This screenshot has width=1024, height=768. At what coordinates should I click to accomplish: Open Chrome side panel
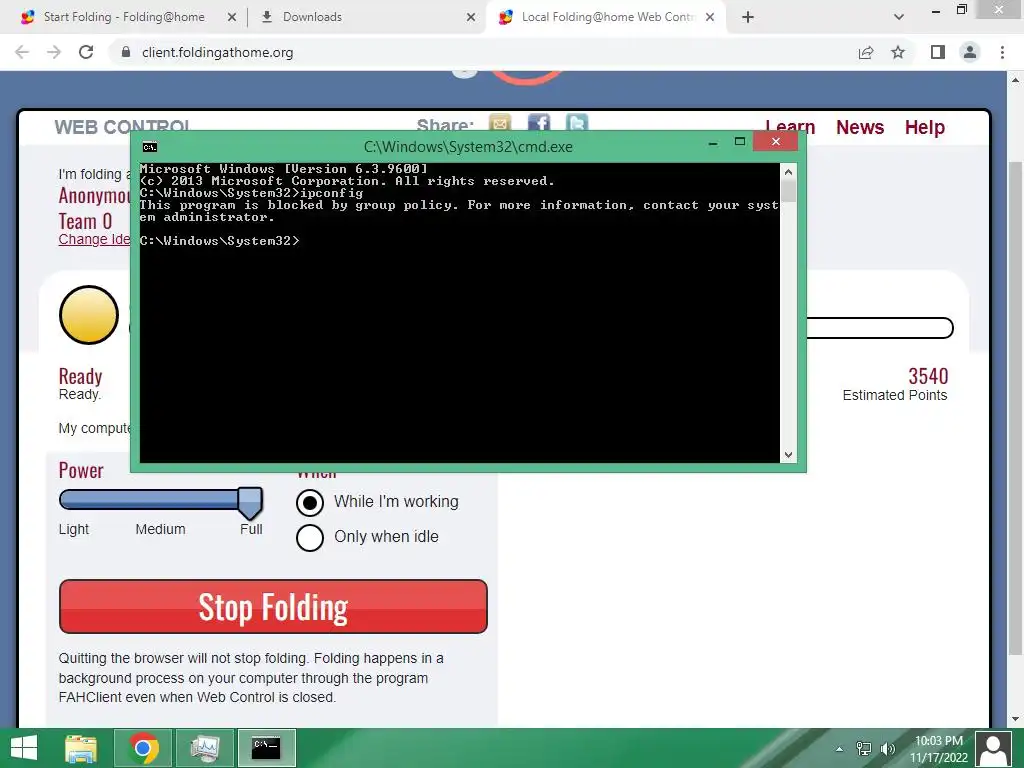click(x=938, y=52)
